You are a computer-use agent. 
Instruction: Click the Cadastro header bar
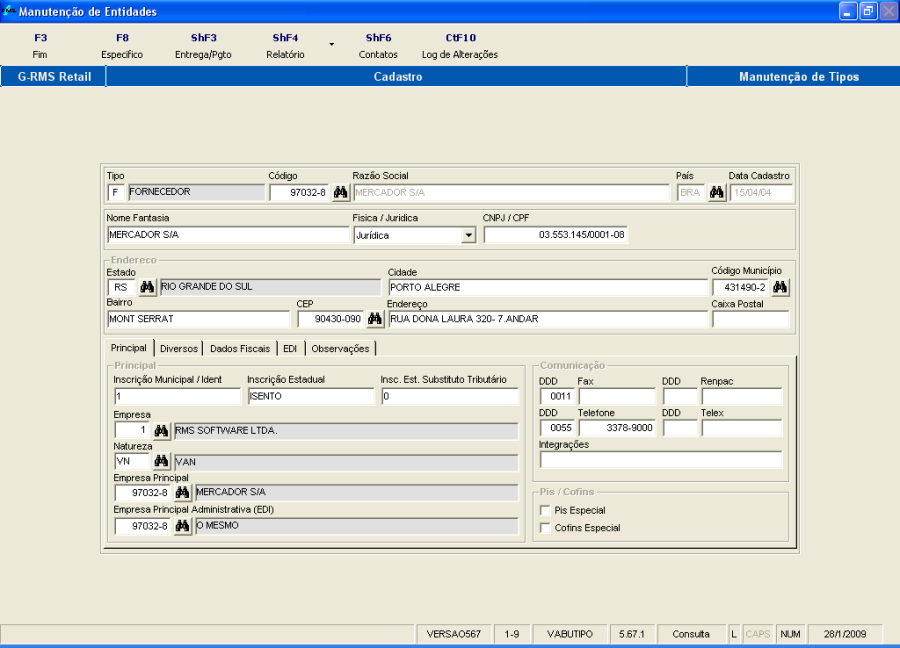397,76
